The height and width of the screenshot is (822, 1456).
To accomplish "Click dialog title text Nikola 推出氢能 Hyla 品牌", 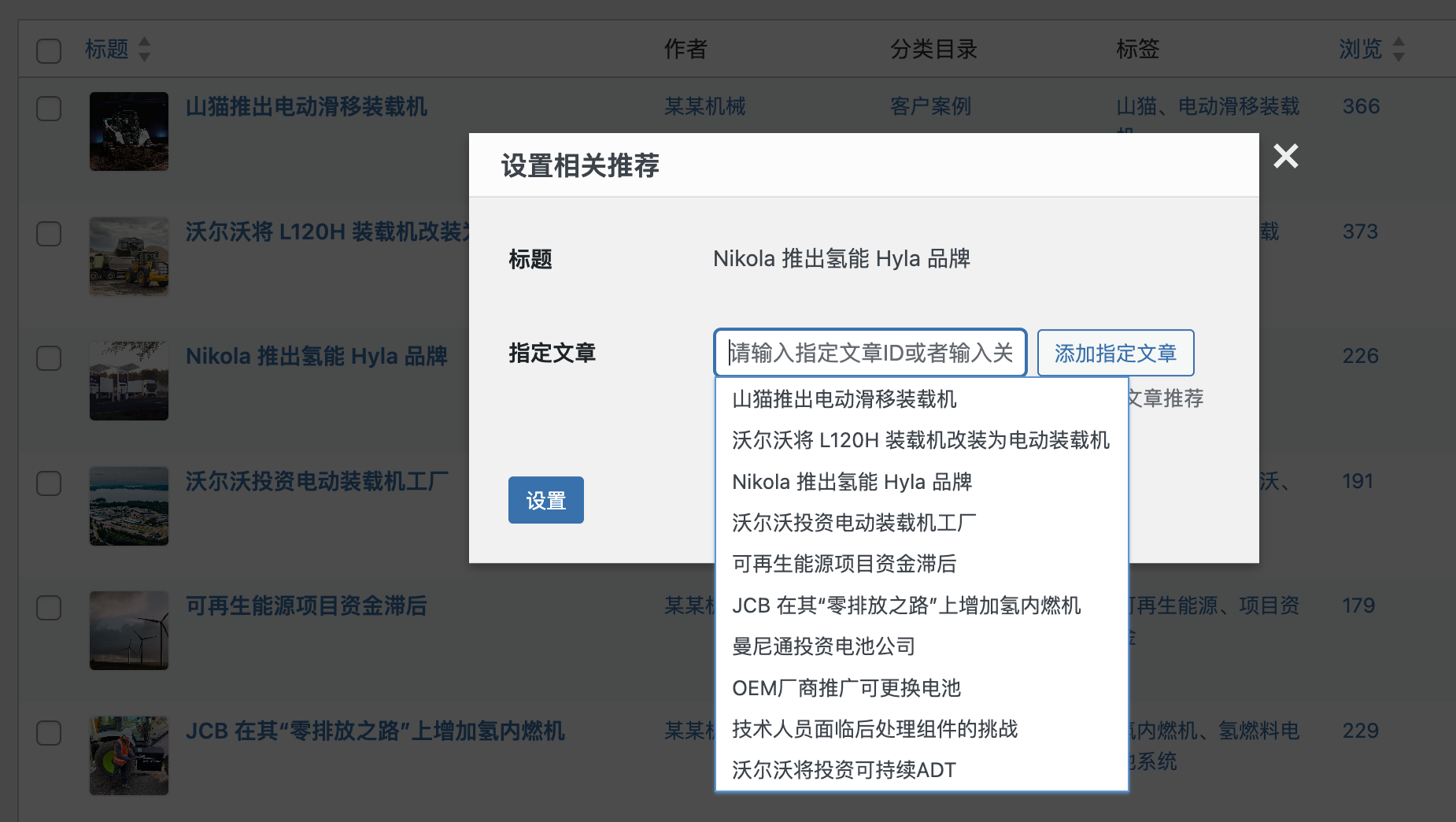I will (x=841, y=258).
